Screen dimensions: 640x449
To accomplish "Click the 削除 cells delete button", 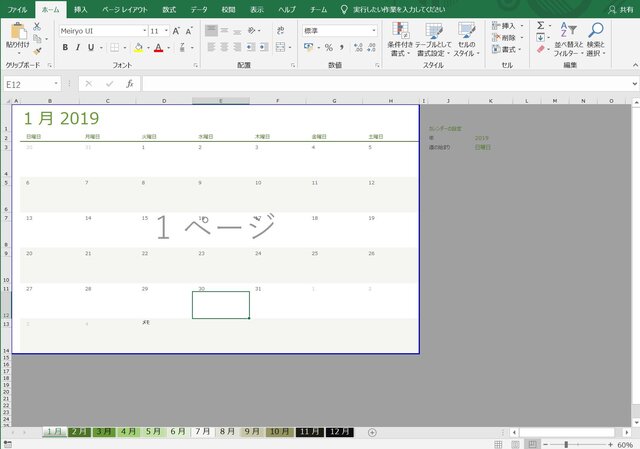I will (507, 38).
